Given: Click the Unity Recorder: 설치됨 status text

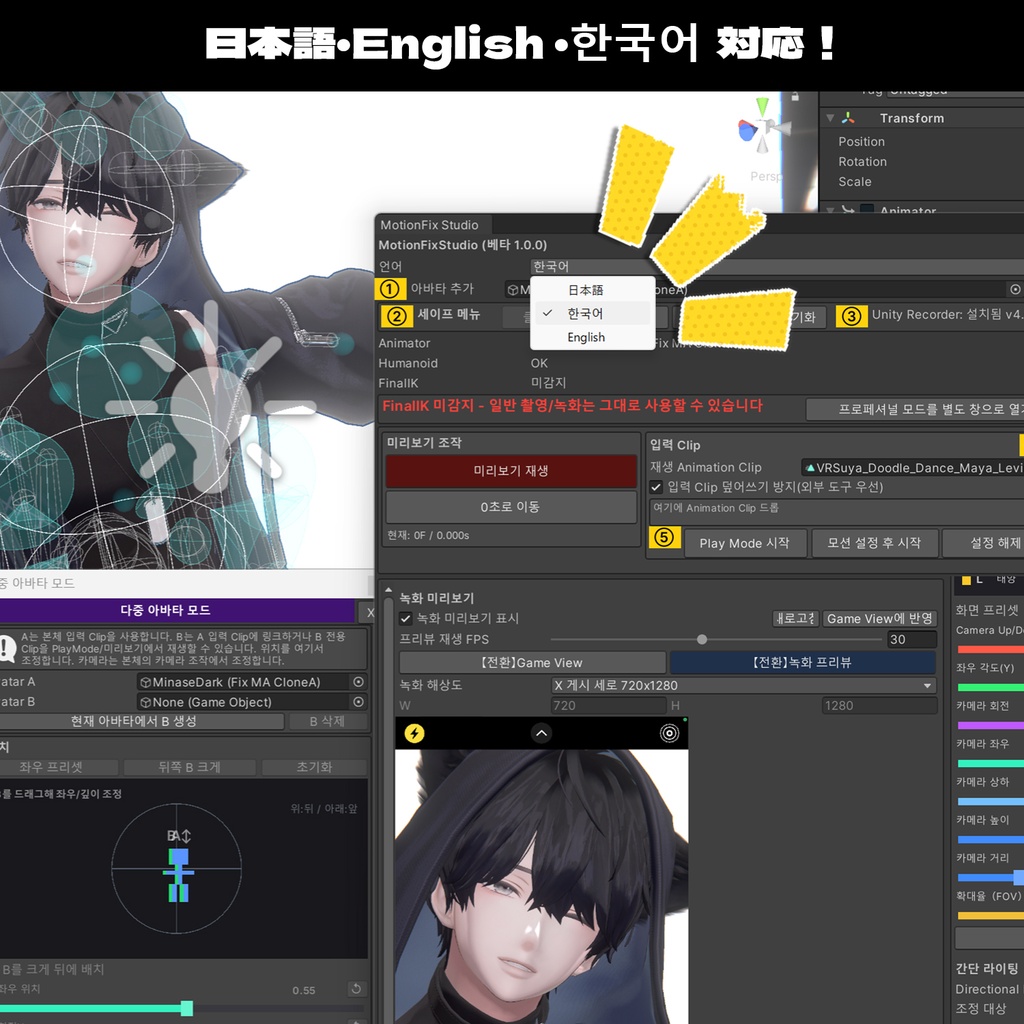Looking at the screenshot, I should coord(947,315).
